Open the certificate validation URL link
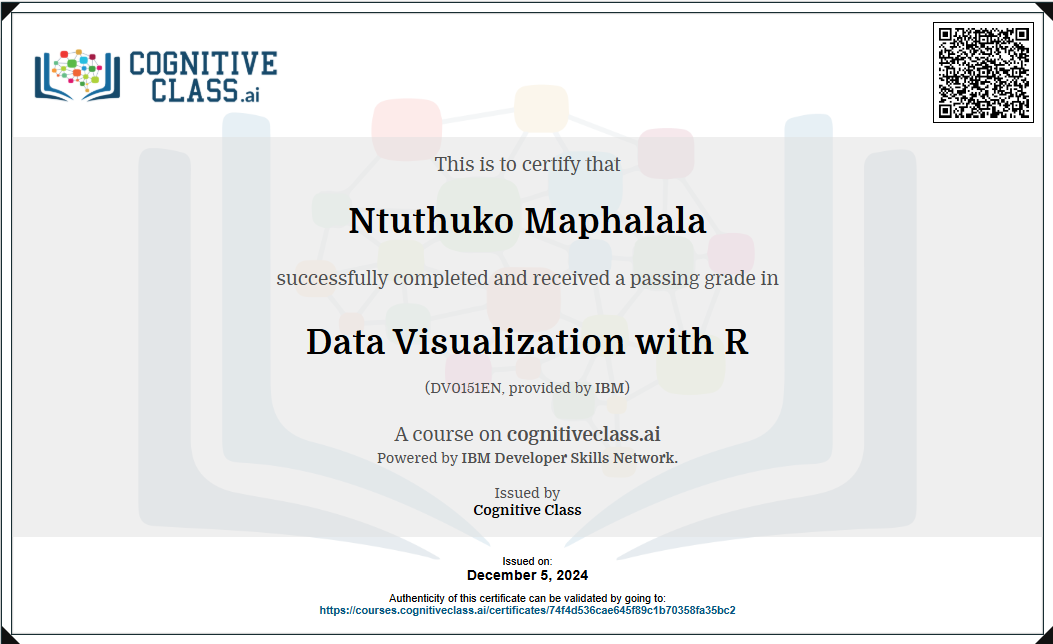This screenshot has height=644, width=1053. coord(527,610)
